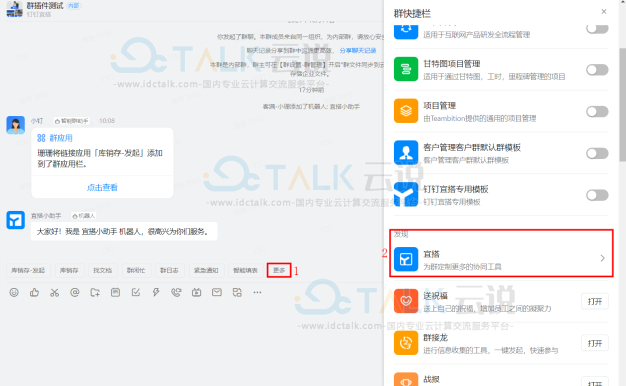
Task: Click 客户管理客户群默认群模板 title text
Action: click(x=472, y=147)
